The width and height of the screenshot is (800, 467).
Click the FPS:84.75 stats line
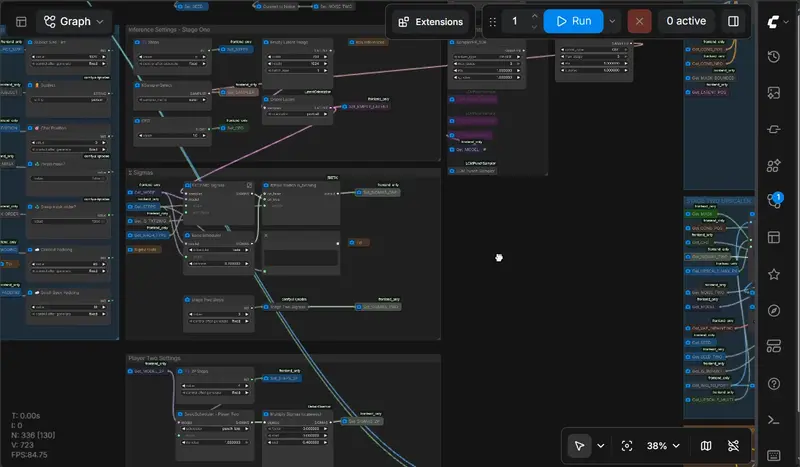(30, 455)
